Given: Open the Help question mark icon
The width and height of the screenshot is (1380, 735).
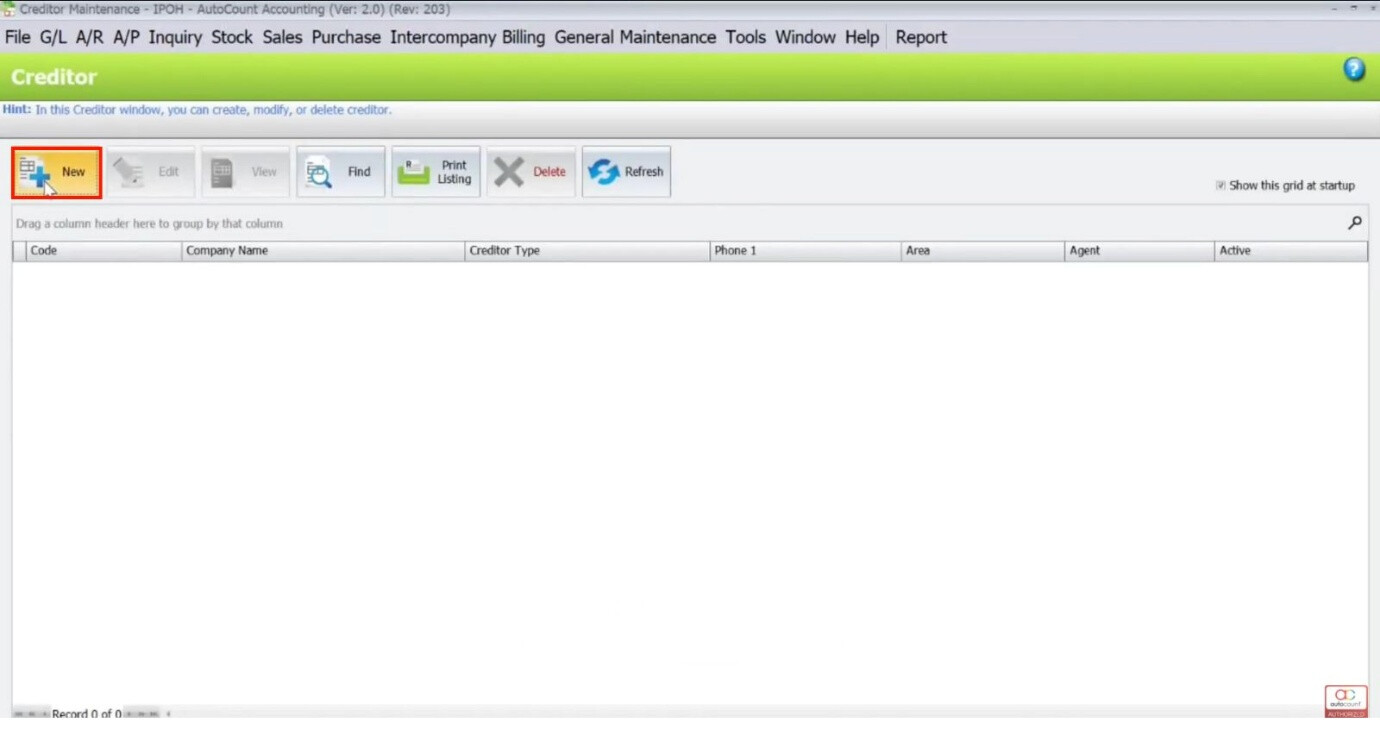Looking at the screenshot, I should [x=1353, y=68].
